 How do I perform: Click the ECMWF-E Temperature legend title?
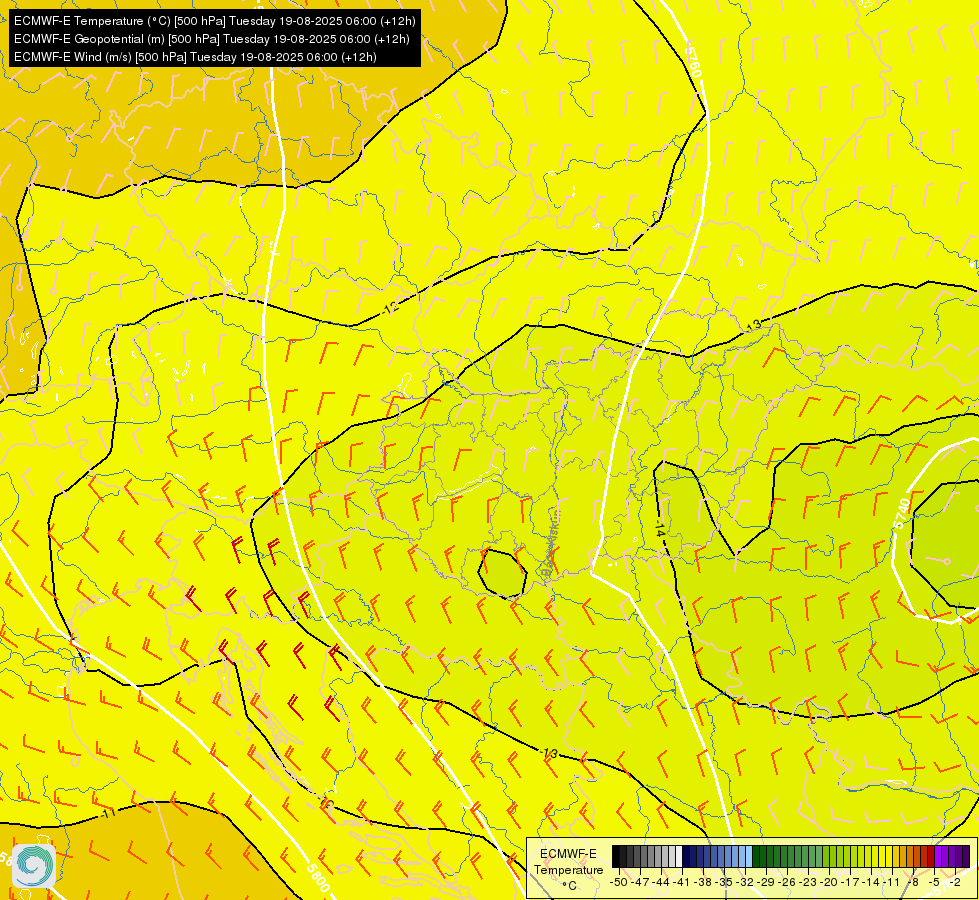coord(568,861)
